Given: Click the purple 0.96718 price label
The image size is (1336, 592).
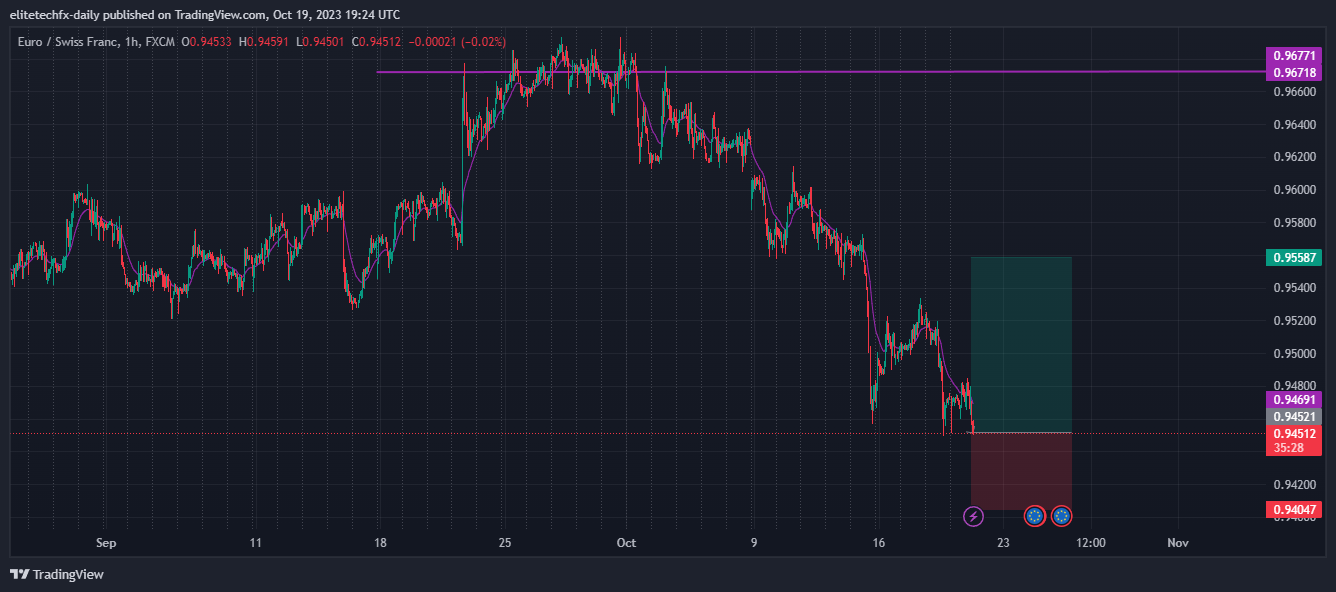Looking at the screenshot, I should click(1294, 73).
